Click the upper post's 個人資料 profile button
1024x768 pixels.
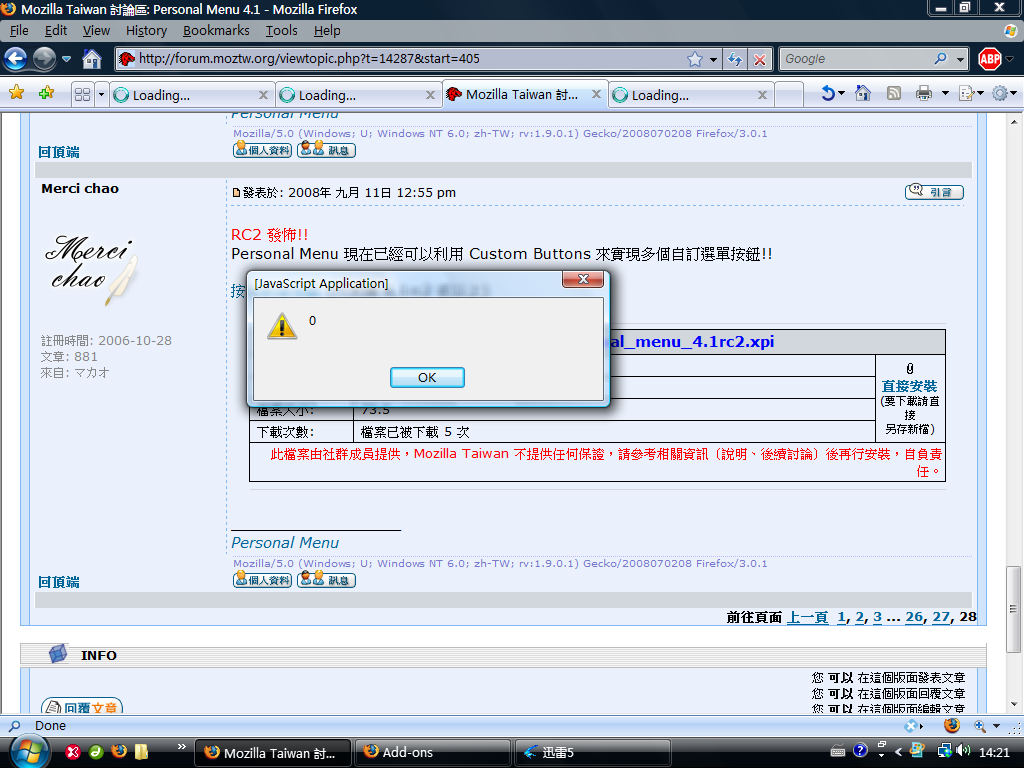263,150
